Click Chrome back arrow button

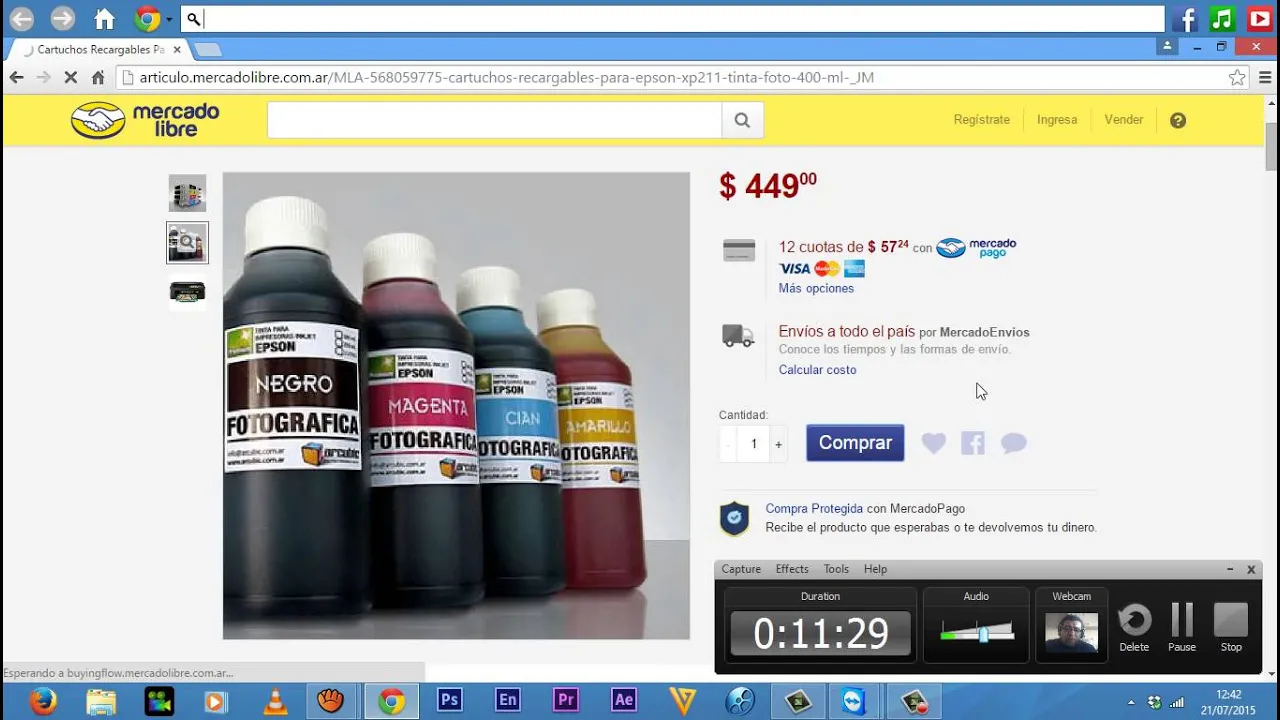pyautogui.click(x=16, y=77)
